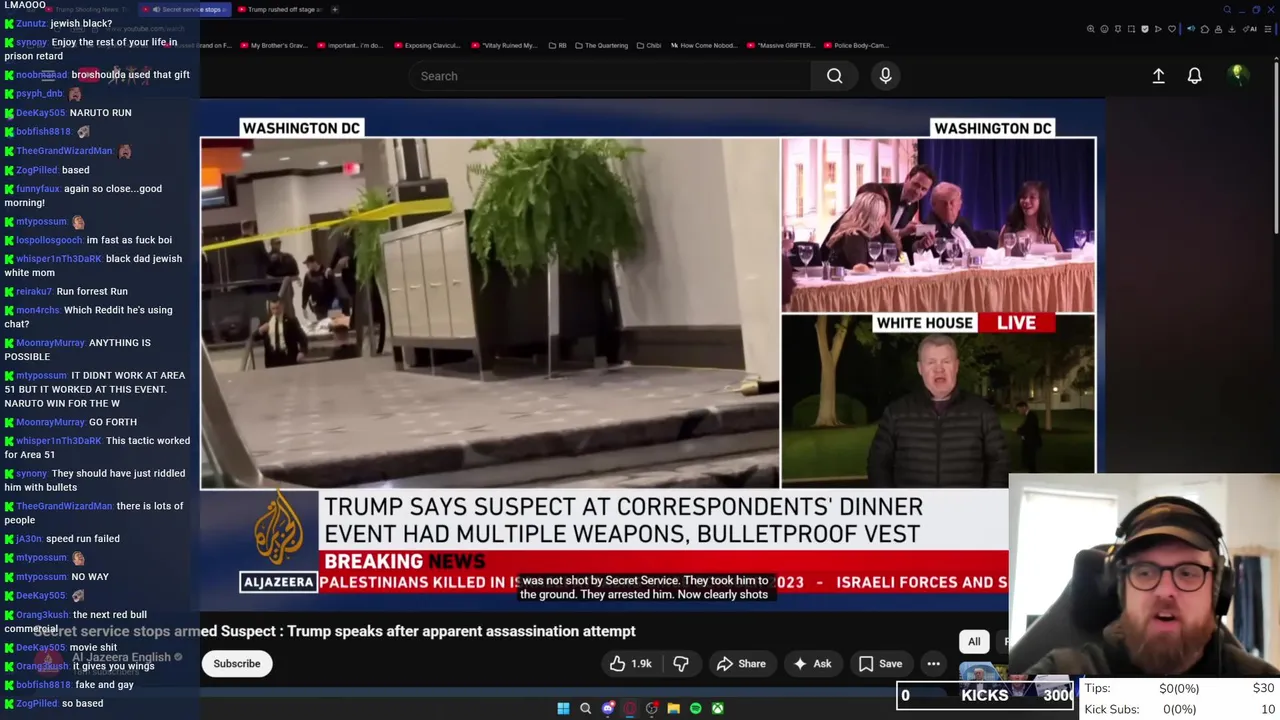Open Windows taskbar search
The height and width of the screenshot is (720, 1280).
586,709
